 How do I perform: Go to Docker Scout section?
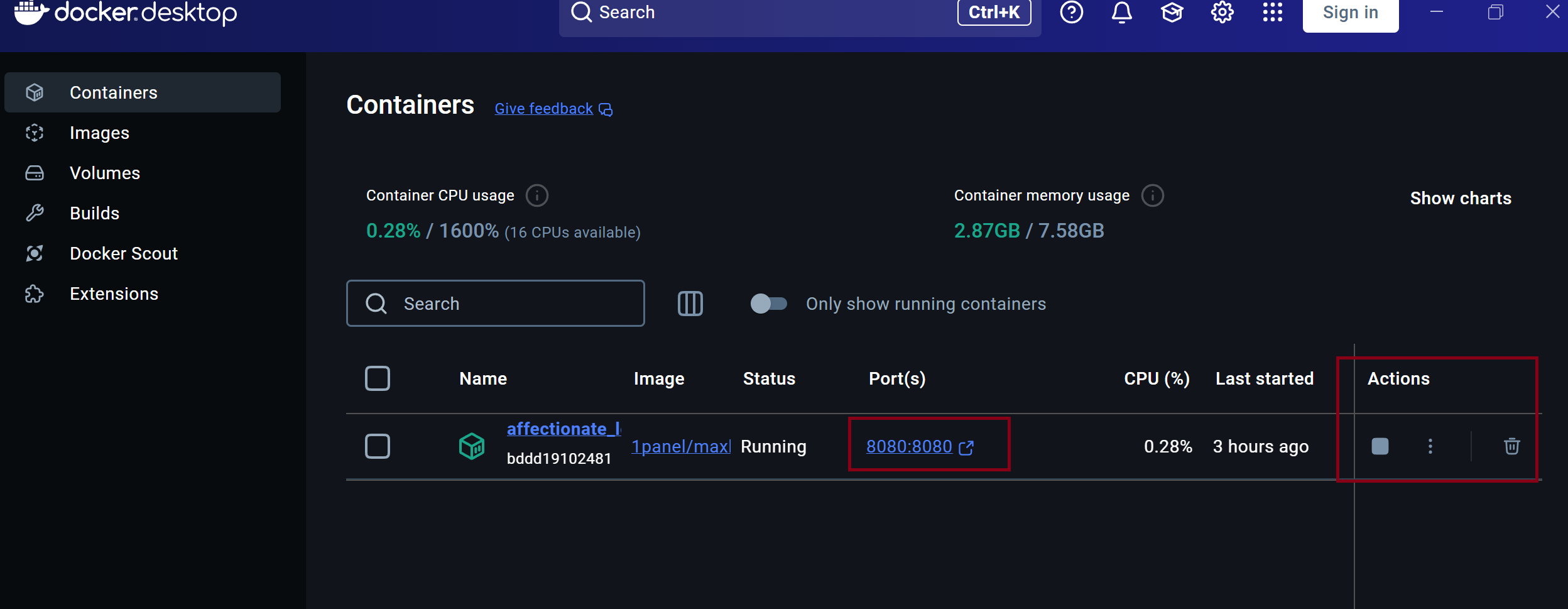click(x=143, y=253)
